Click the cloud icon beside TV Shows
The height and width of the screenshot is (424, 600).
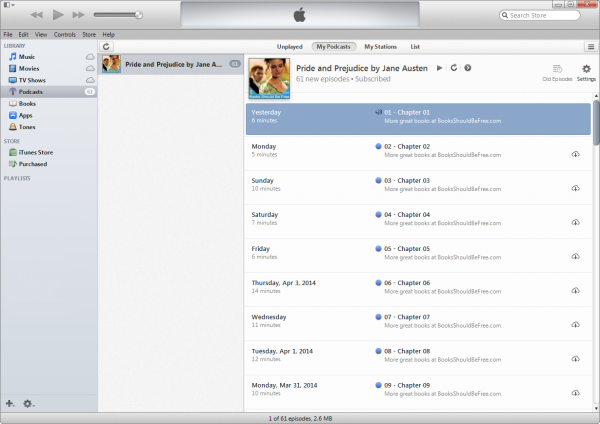(90, 80)
